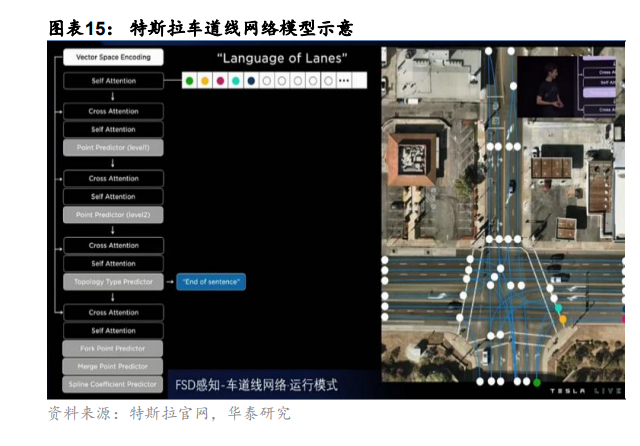The height and width of the screenshot is (446, 640).
Task: Click the caption "FSD感知-车道线网络·运行模式"
Action: pyautogui.click(x=256, y=385)
